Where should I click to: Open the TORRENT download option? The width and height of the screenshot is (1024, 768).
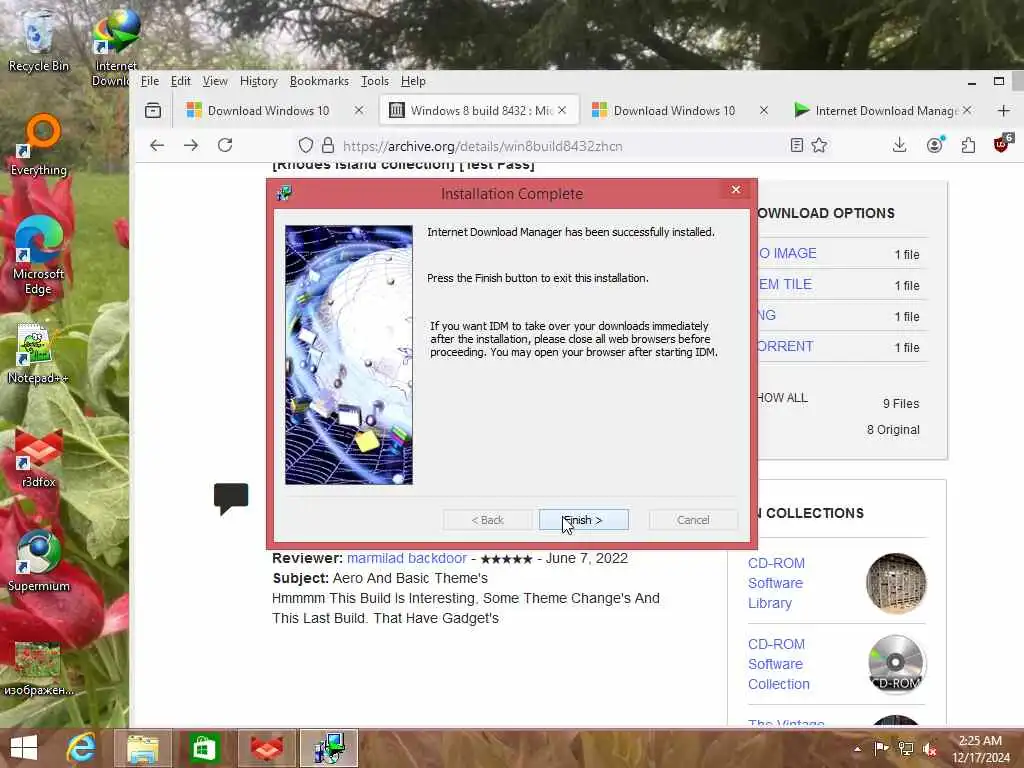[x=785, y=346]
